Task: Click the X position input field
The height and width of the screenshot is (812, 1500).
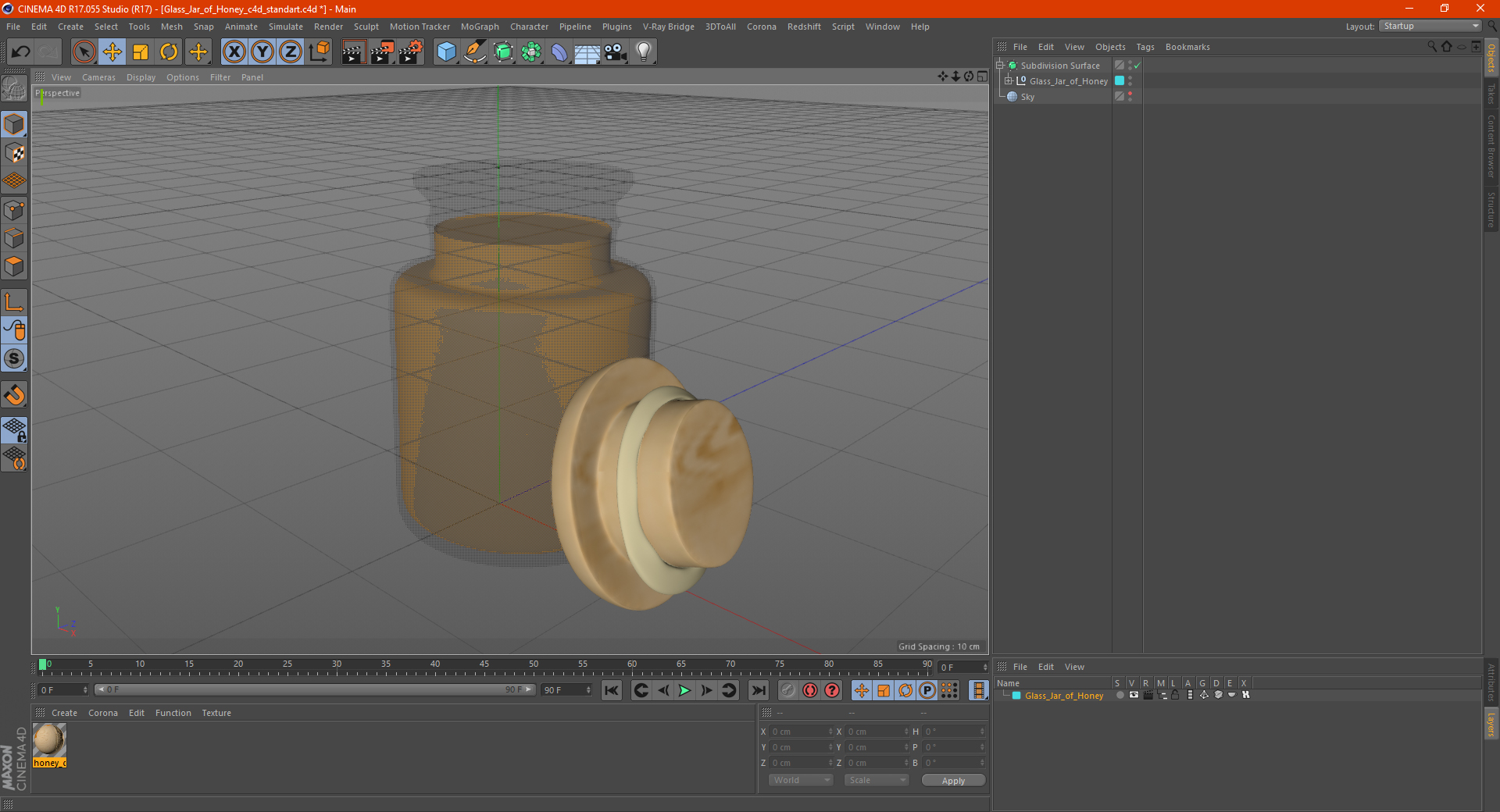Action: [802, 732]
